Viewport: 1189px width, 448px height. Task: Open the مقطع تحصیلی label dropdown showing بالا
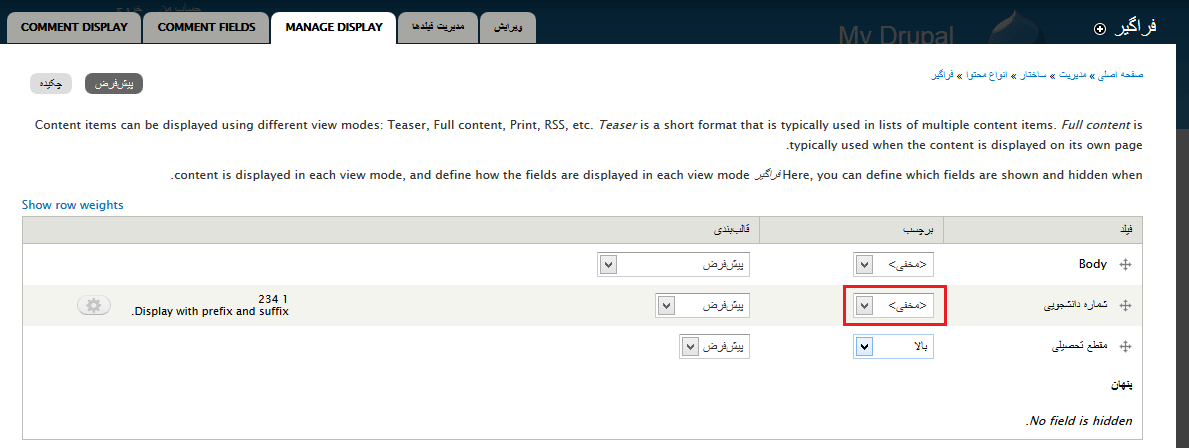tap(893, 346)
